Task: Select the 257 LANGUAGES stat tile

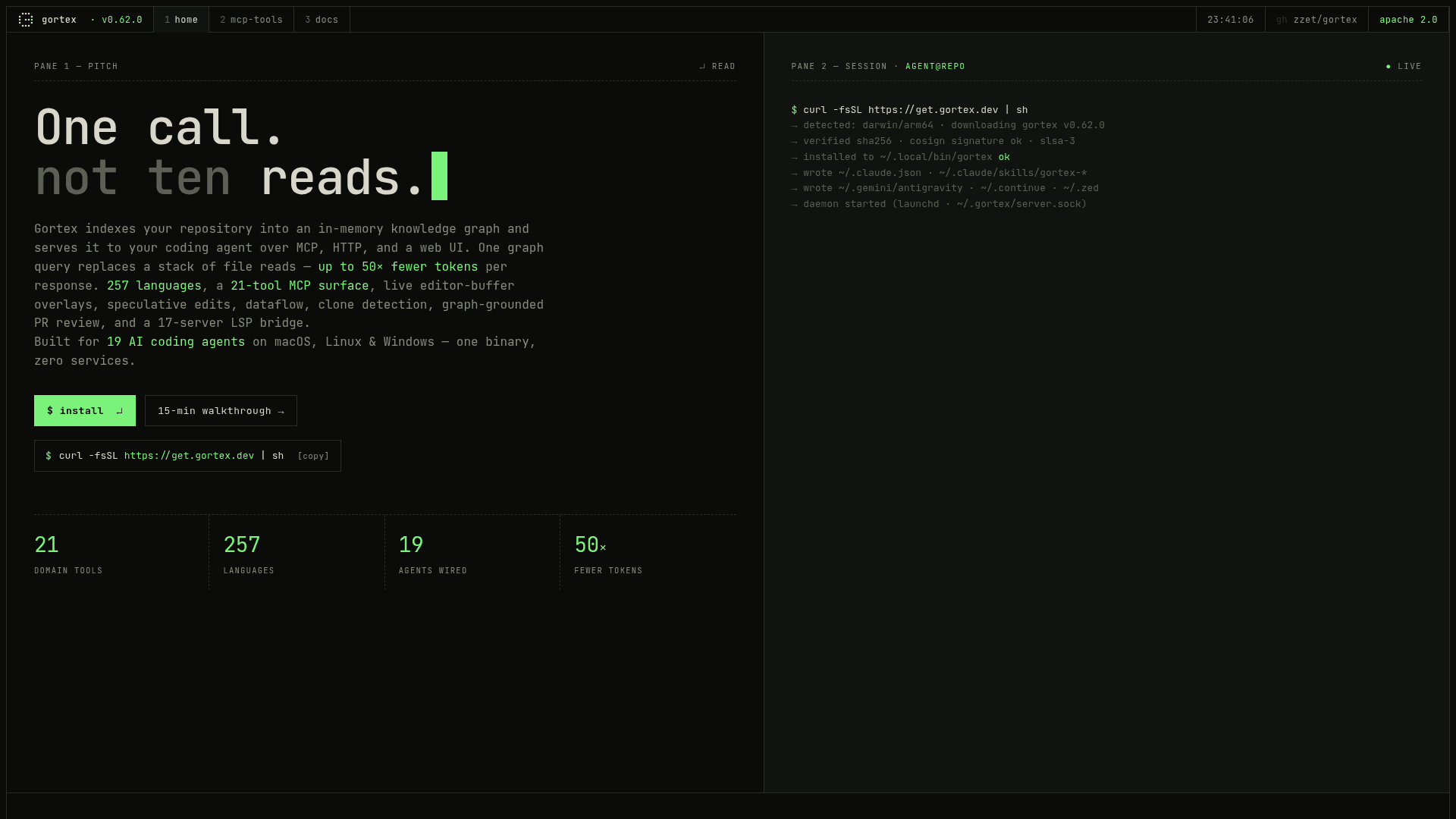Action: (x=297, y=553)
